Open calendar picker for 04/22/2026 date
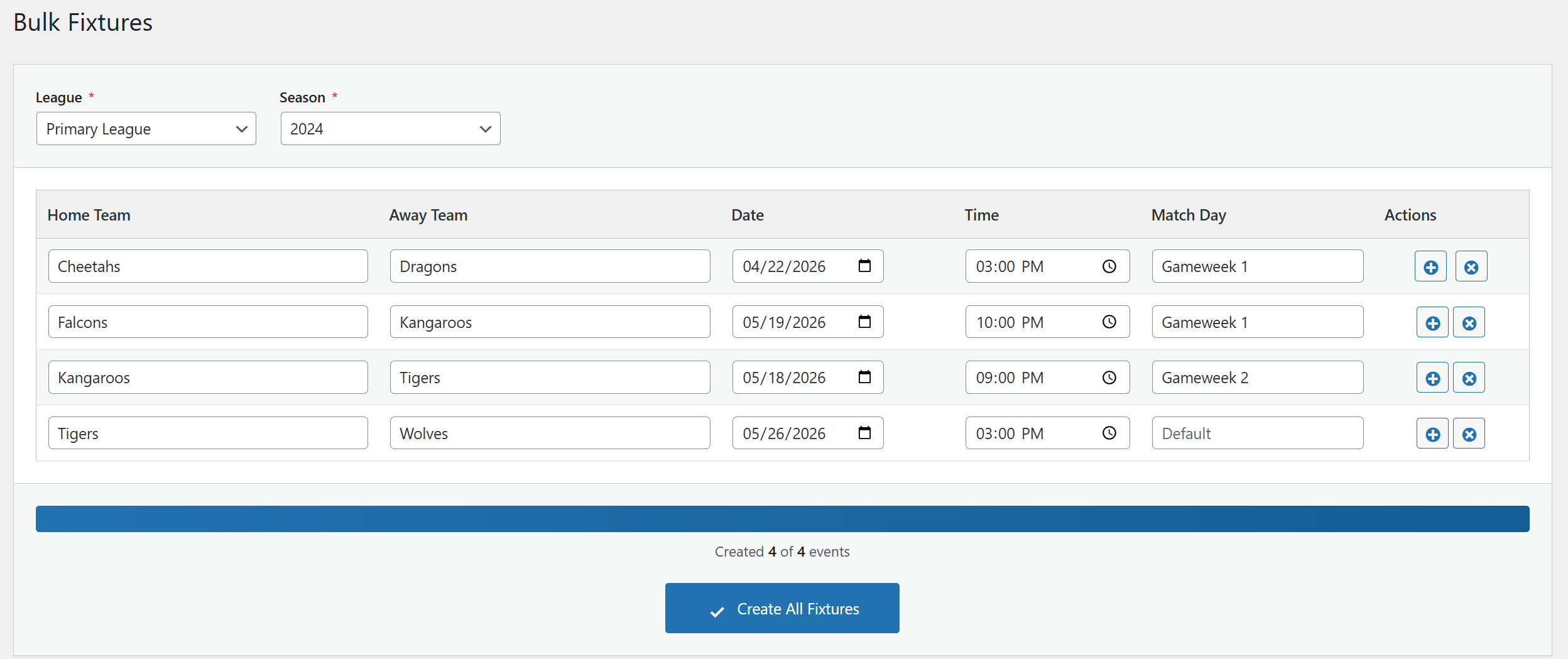The image size is (1568, 659). 864,266
